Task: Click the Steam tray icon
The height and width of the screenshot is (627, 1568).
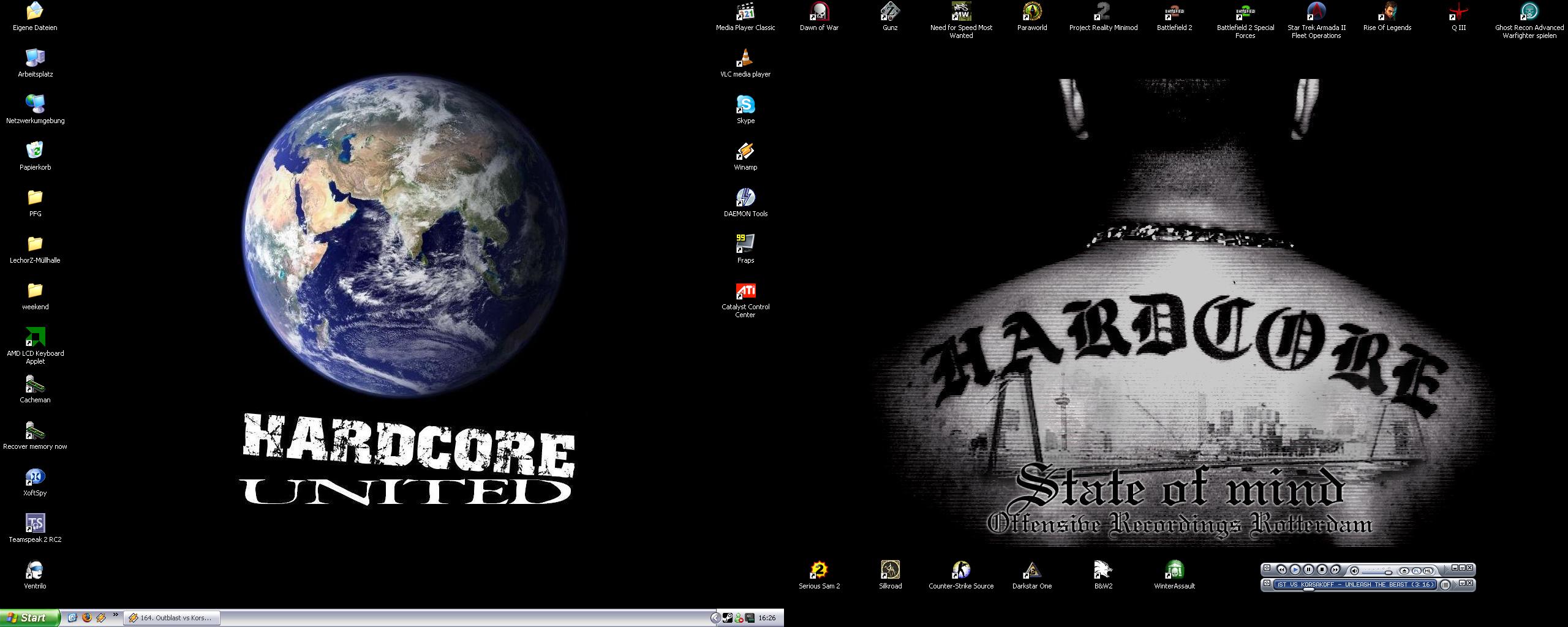Action: point(727,618)
